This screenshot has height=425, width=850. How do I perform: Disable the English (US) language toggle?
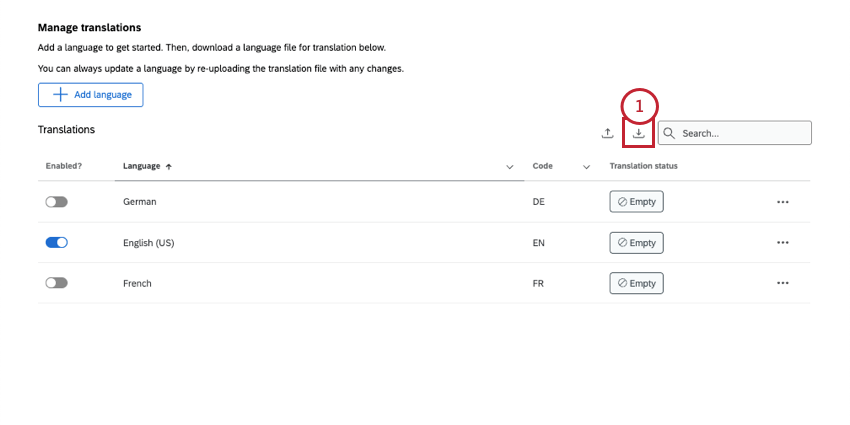pos(56,243)
